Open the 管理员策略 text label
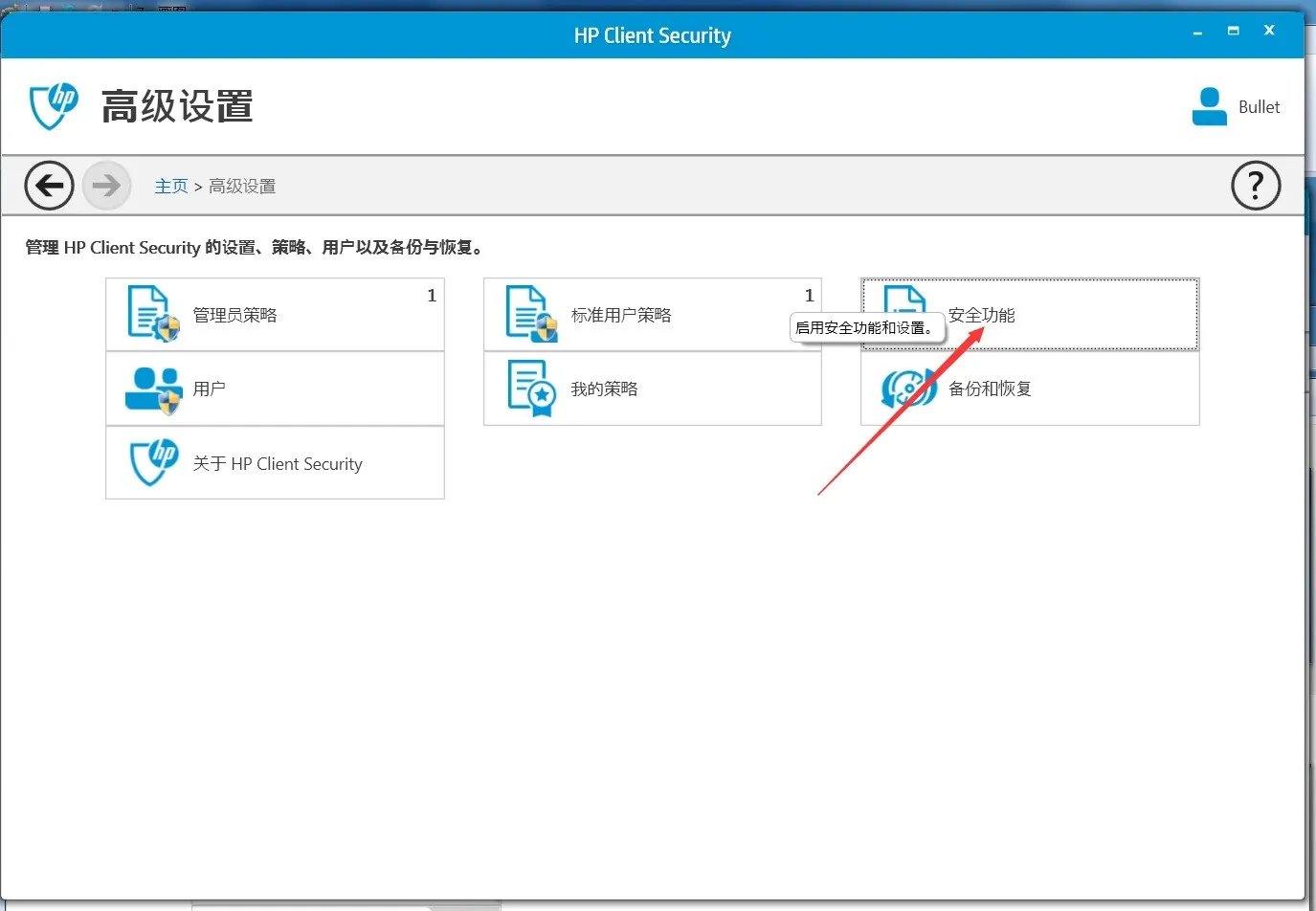The image size is (1316, 911). click(x=234, y=315)
